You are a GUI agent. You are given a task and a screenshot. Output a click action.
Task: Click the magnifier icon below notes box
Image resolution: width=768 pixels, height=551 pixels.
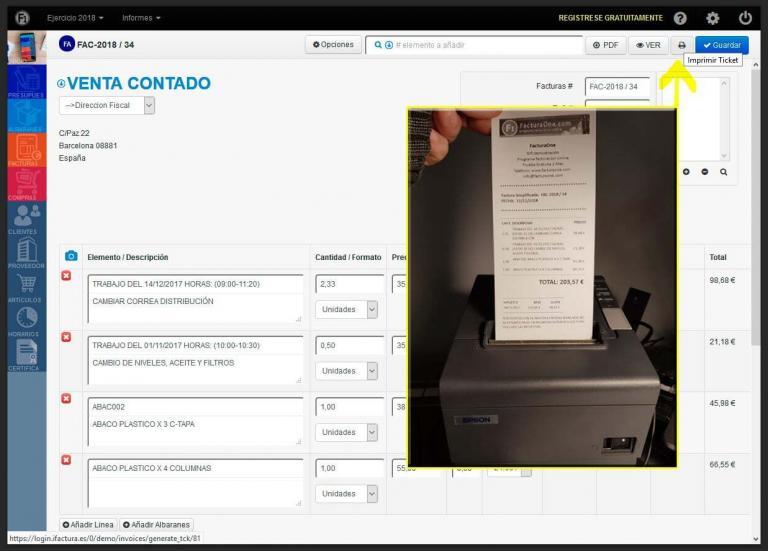point(723,172)
